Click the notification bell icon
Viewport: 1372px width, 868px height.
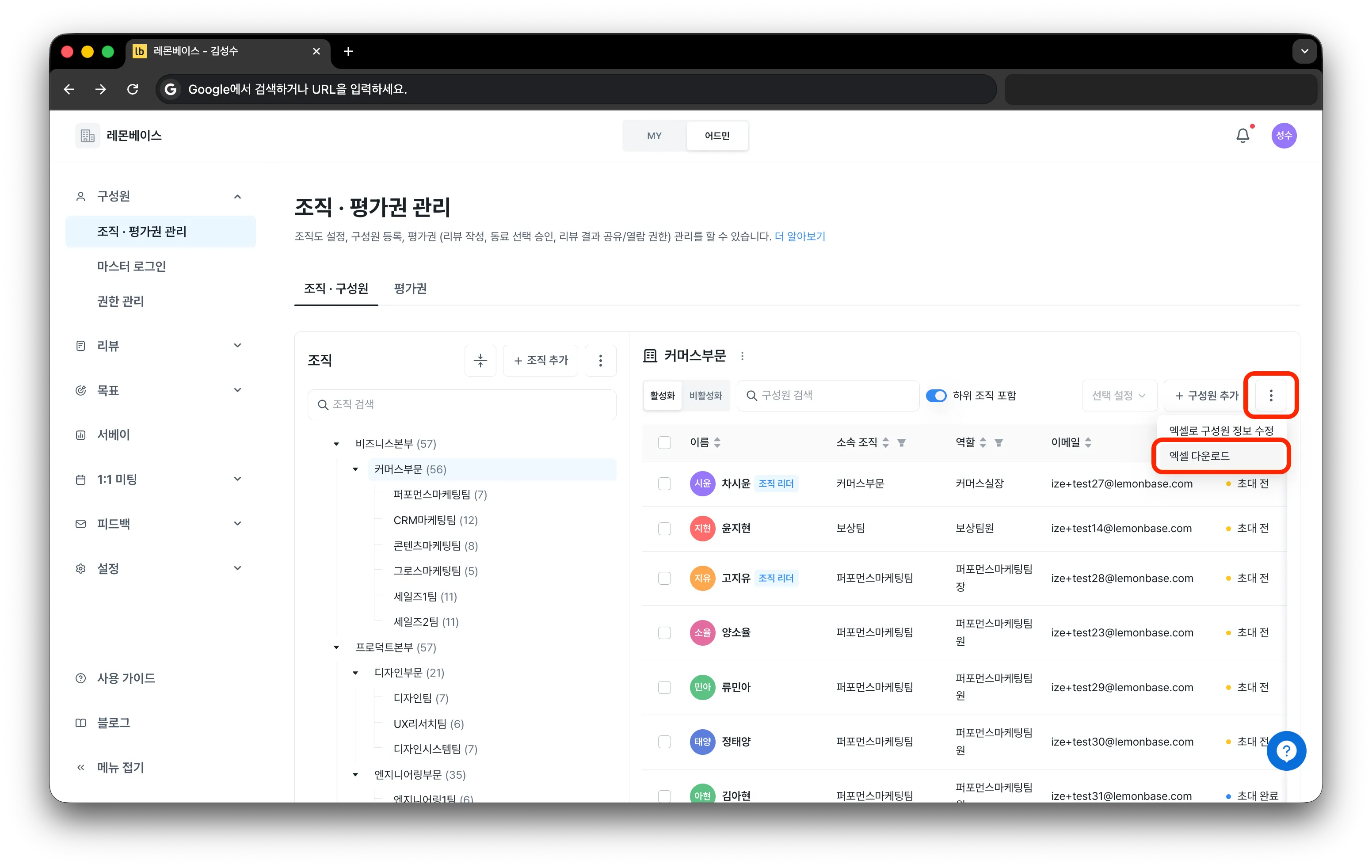pos(1242,136)
